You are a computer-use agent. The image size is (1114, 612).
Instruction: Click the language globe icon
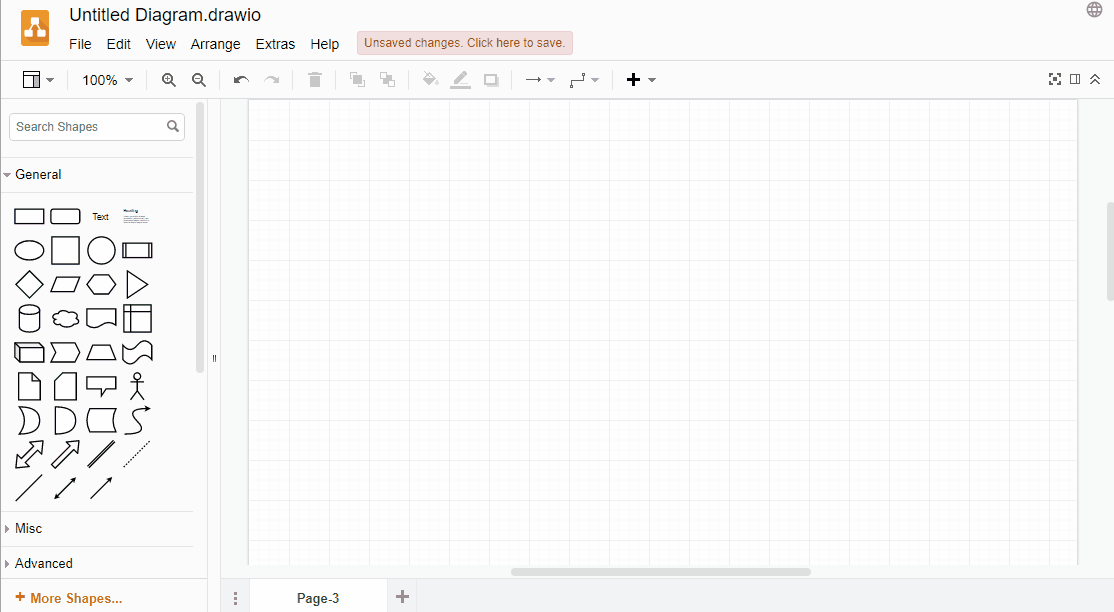tap(1094, 9)
